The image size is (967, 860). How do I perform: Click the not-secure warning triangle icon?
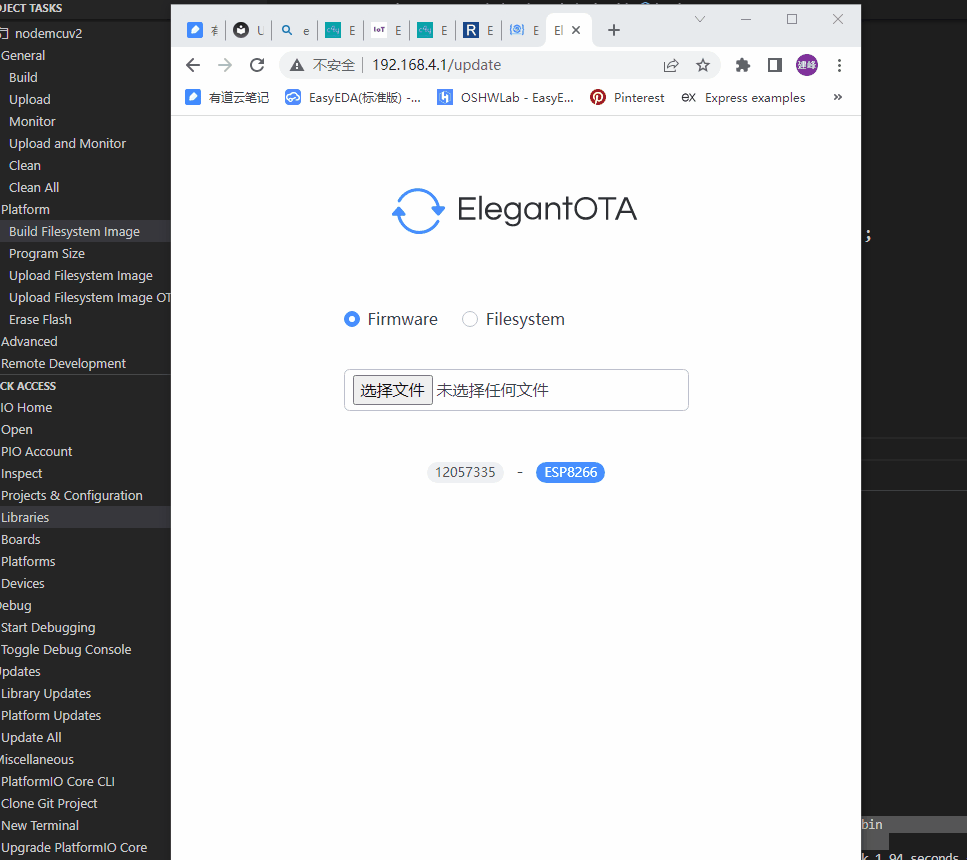pos(297,65)
